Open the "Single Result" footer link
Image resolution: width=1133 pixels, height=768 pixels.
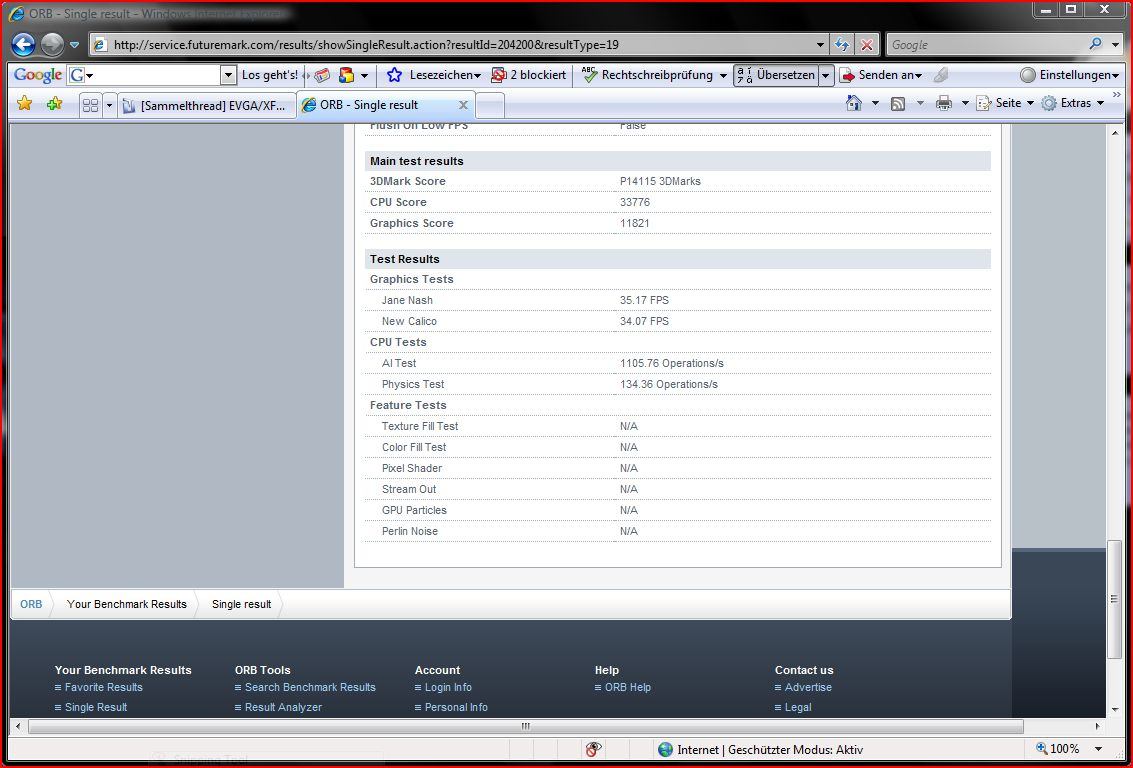pos(96,707)
